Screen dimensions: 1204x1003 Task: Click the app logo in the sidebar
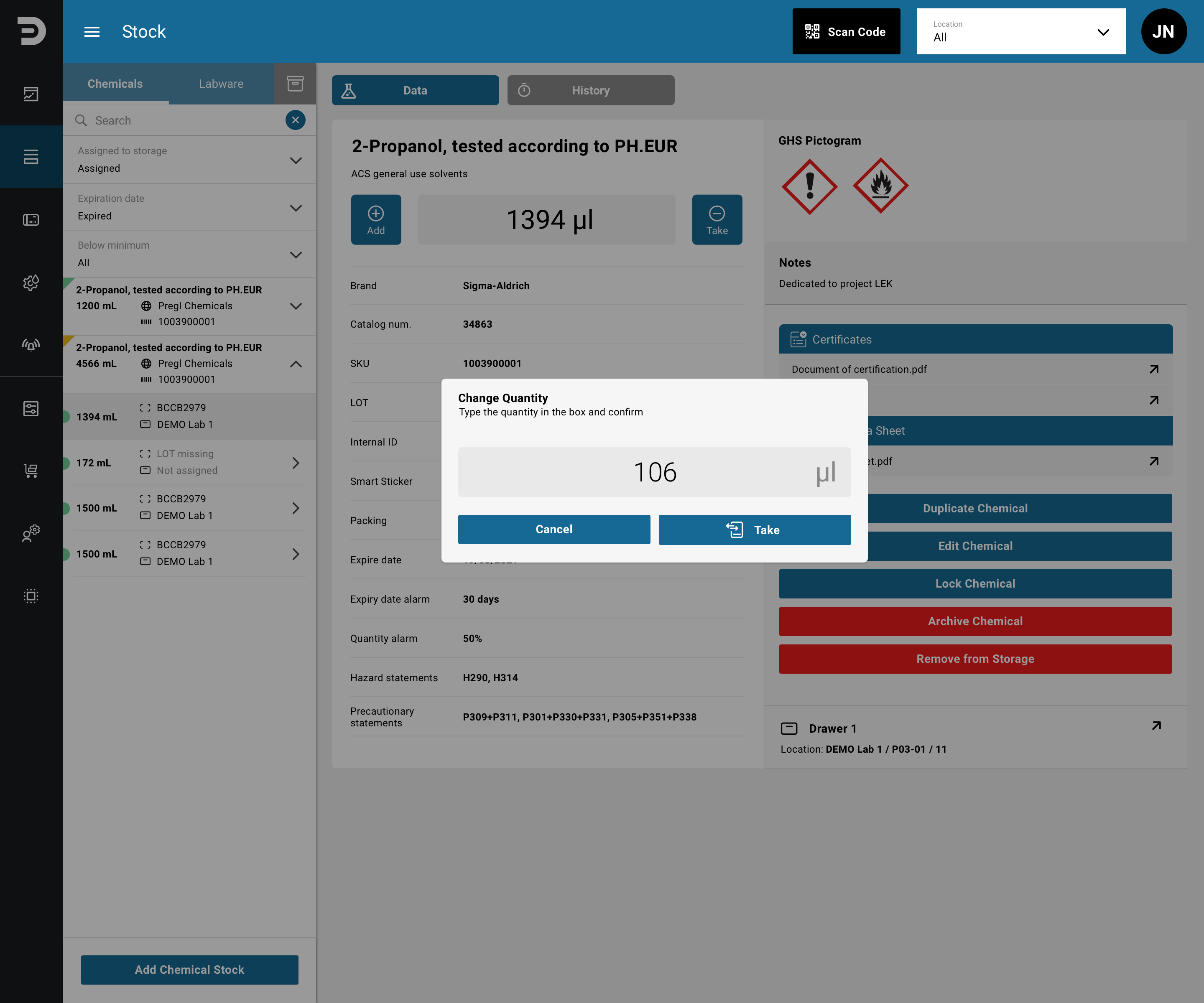coord(31,31)
